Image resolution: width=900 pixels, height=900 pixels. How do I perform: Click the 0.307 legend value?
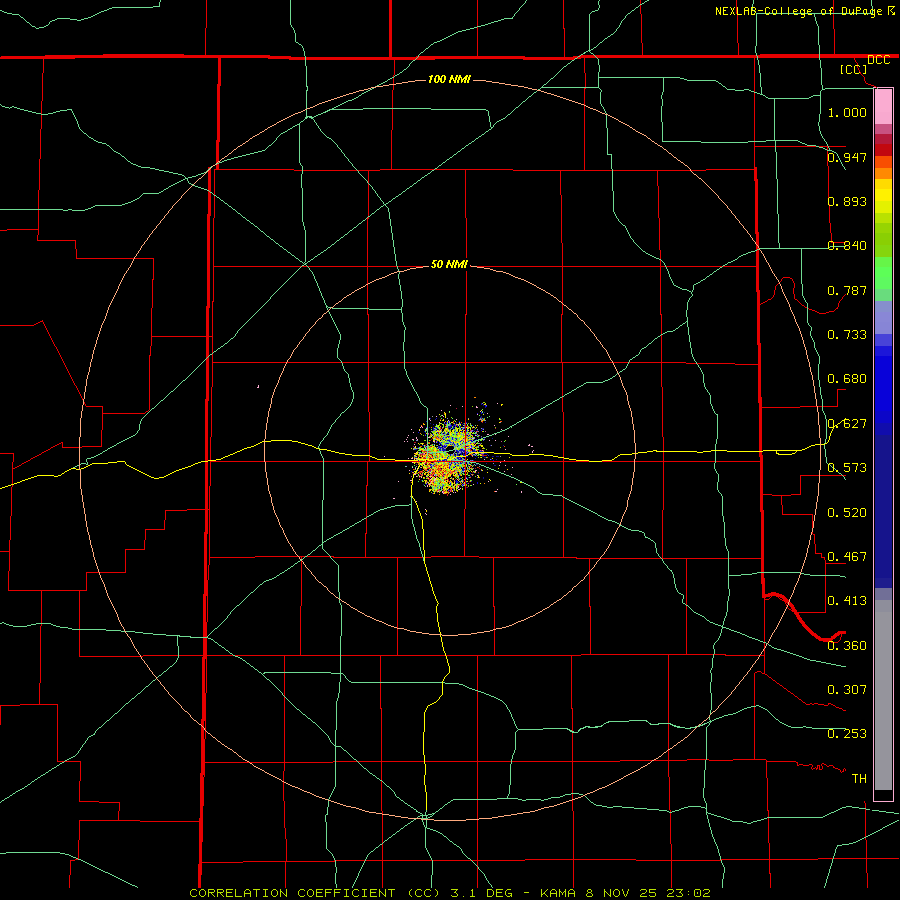pyautogui.click(x=847, y=690)
